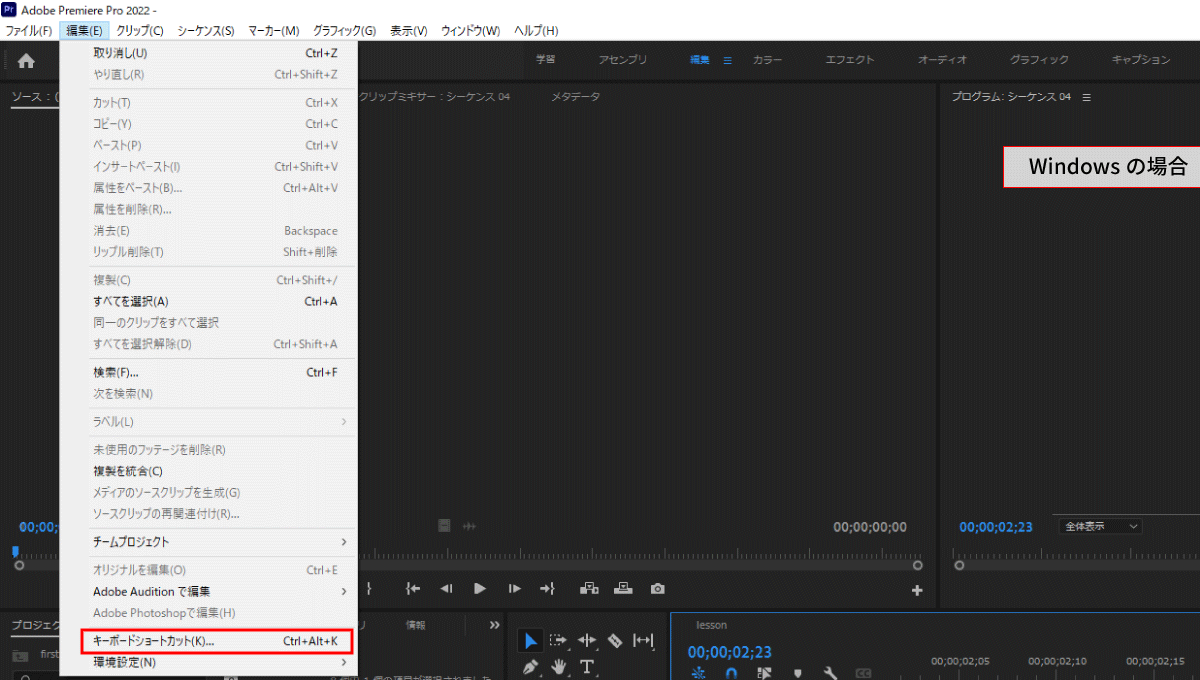Switch to the カラー workspace
Screen dimensions: 1200x680
point(768,60)
